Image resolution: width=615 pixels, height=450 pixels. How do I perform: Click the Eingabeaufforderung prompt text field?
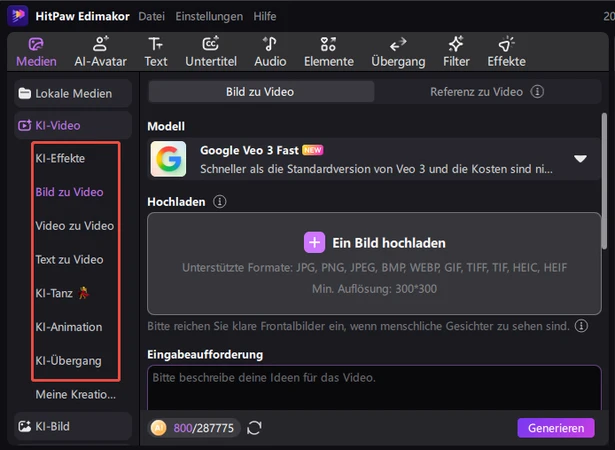coord(375,388)
